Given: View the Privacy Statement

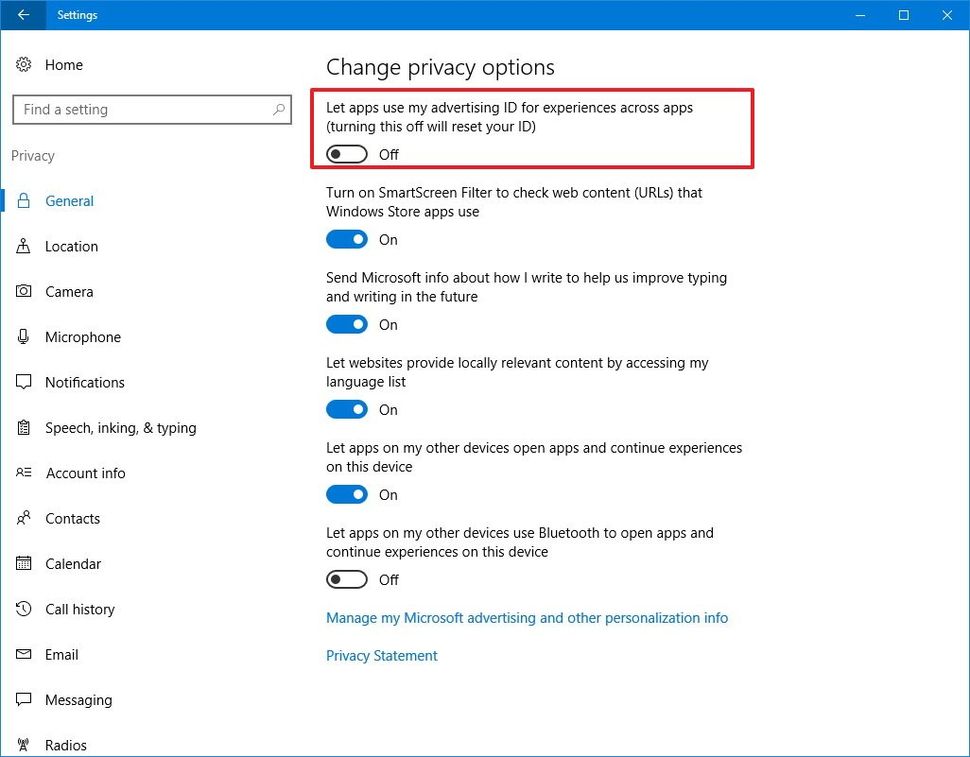Looking at the screenshot, I should (x=381, y=655).
